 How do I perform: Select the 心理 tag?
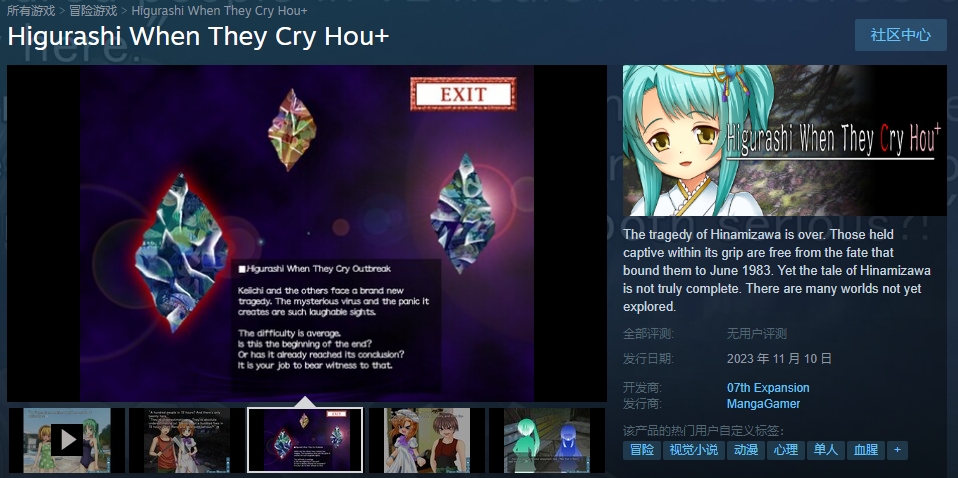pyautogui.click(x=785, y=450)
